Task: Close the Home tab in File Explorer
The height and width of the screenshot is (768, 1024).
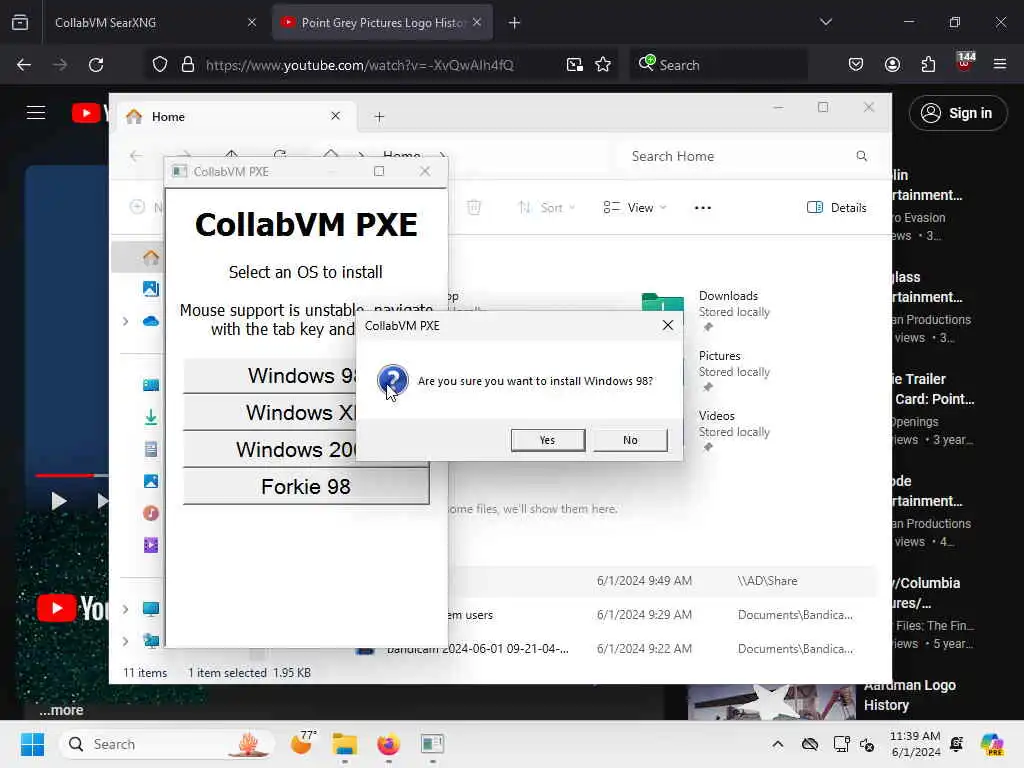Action: tap(335, 116)
